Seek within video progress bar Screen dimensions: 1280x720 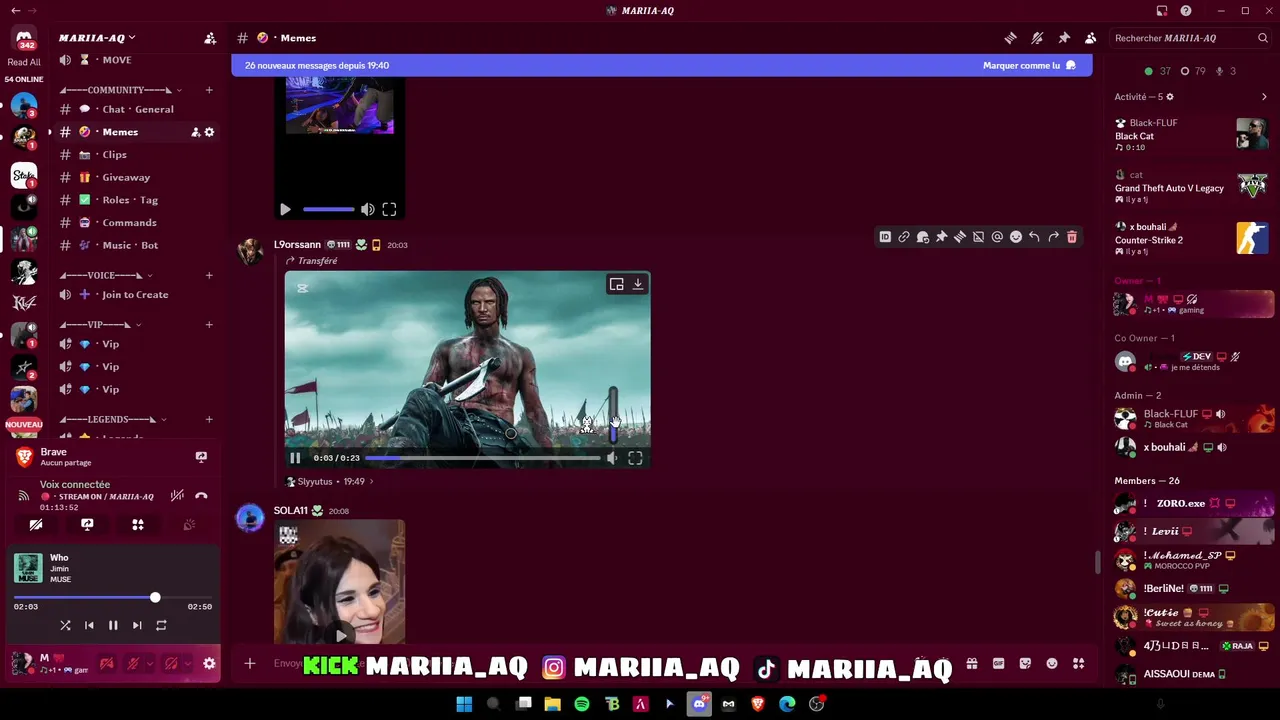(482, 458)
